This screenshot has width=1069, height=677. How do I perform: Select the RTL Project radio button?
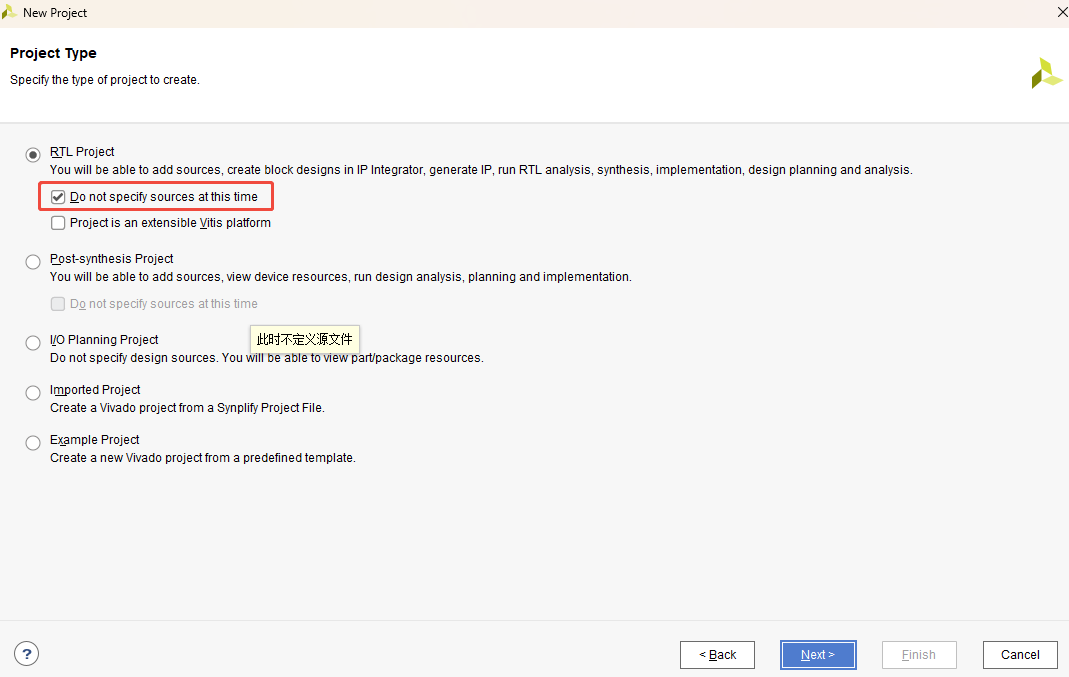pyautogui.click(x=33, y=155)
